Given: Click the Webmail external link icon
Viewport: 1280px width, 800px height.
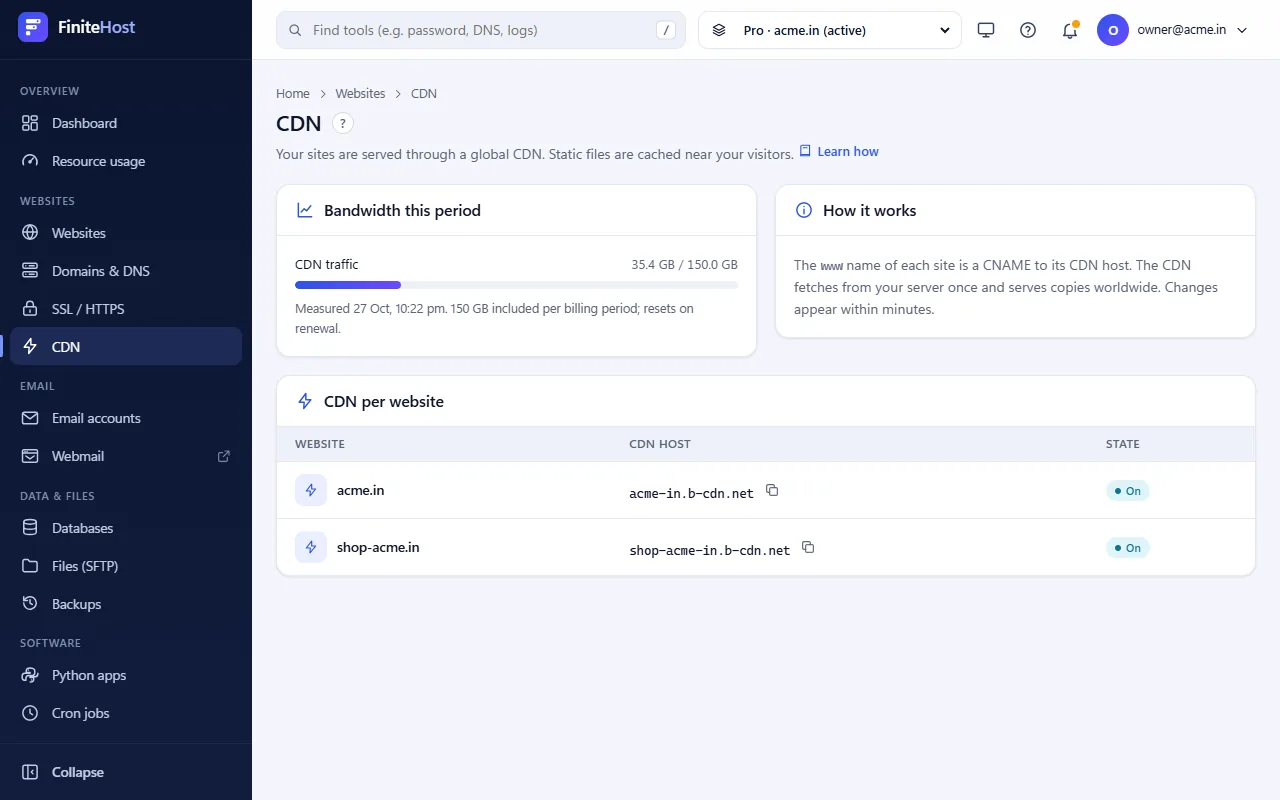Looking at the screenshot, I should click(224, 456).
